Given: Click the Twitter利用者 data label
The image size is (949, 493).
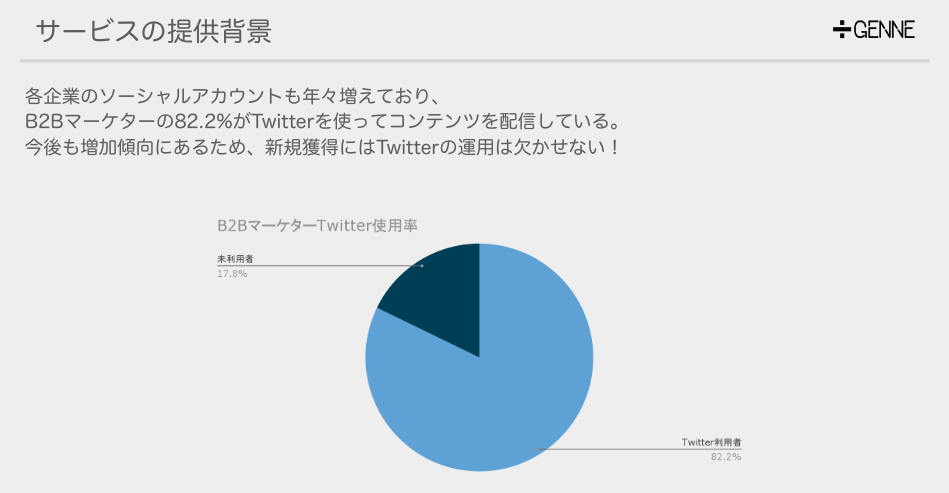Looking at the screenshot, I should tap(711, 441).
